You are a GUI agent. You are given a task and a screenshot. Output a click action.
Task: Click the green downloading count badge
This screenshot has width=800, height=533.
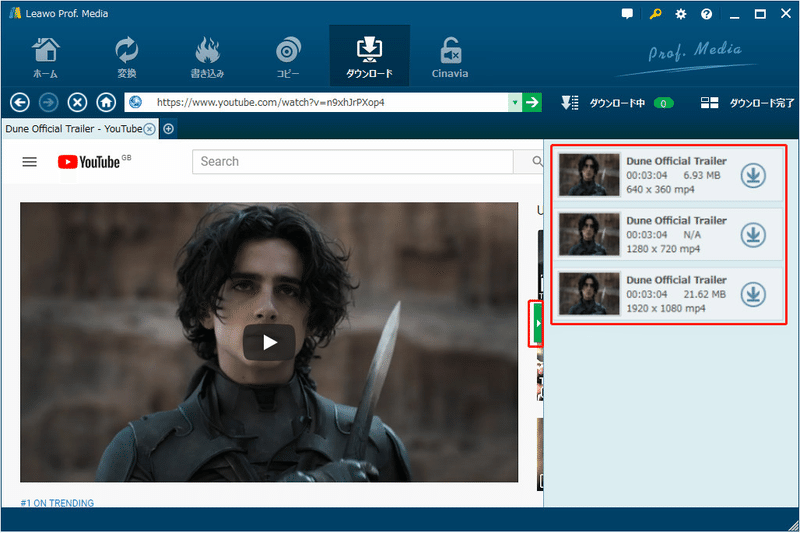pos(663,104)
